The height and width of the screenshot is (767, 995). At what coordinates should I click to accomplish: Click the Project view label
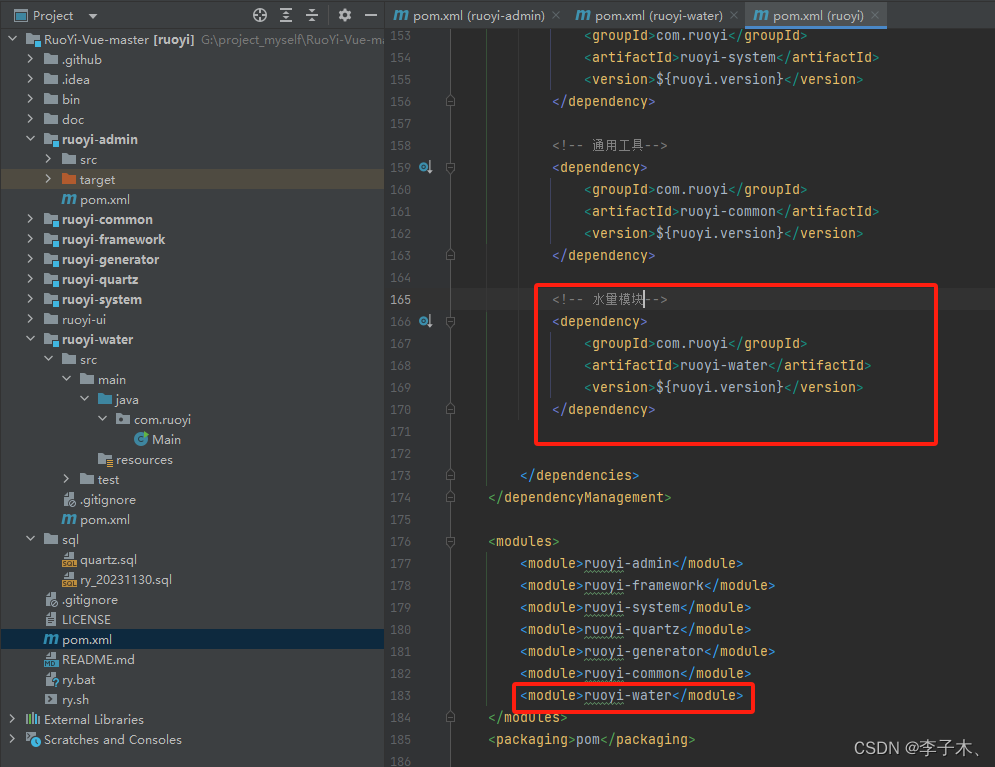(x=53, y=16)
